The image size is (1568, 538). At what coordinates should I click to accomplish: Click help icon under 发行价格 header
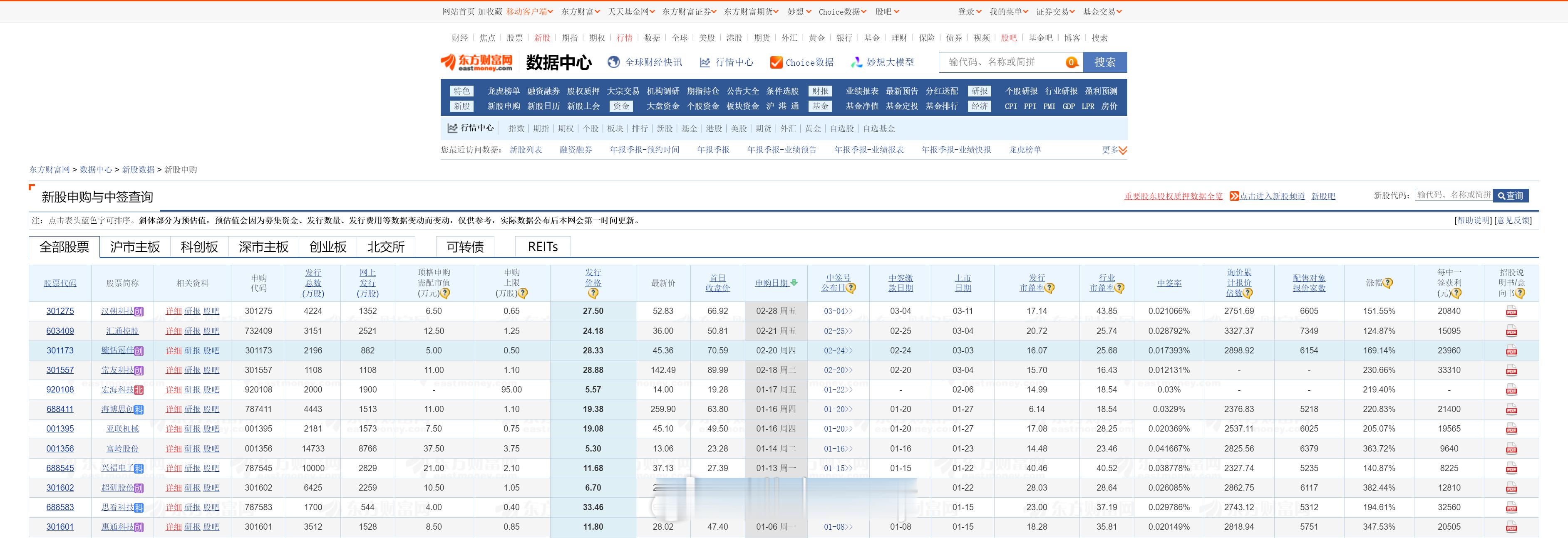pos(593,293)
